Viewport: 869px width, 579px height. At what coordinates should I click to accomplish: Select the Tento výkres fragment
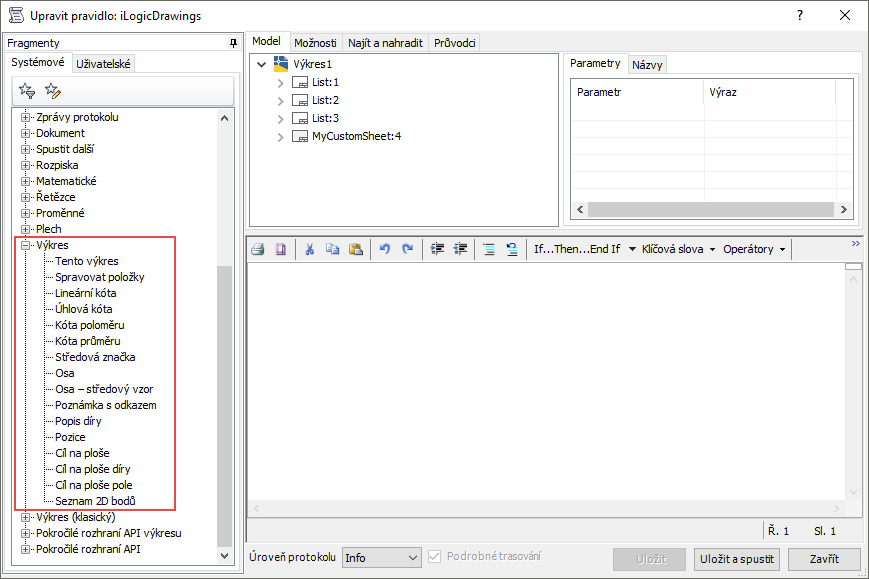click(86, 261)
